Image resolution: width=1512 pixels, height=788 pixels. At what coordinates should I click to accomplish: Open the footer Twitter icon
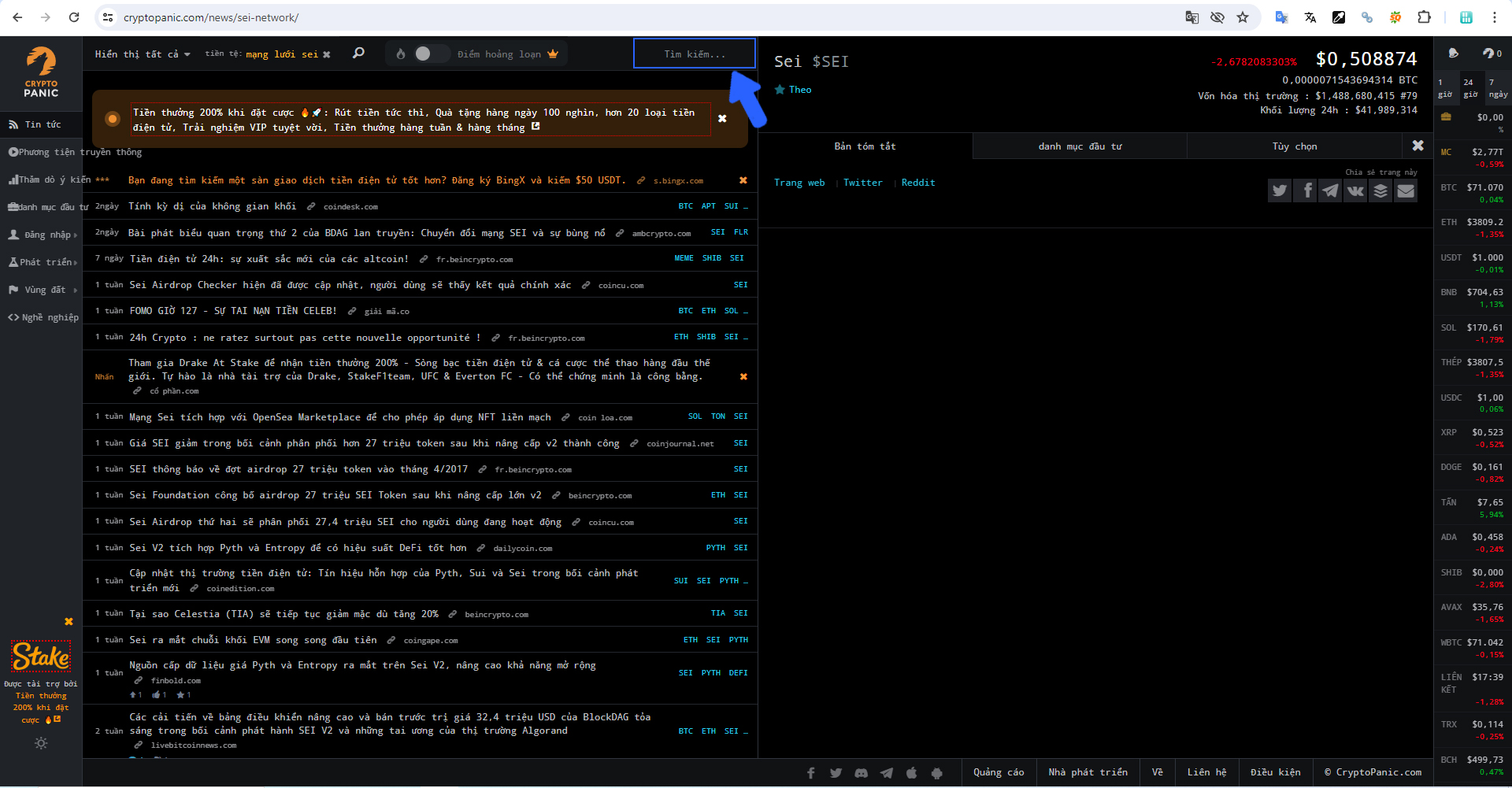(836, 773)
